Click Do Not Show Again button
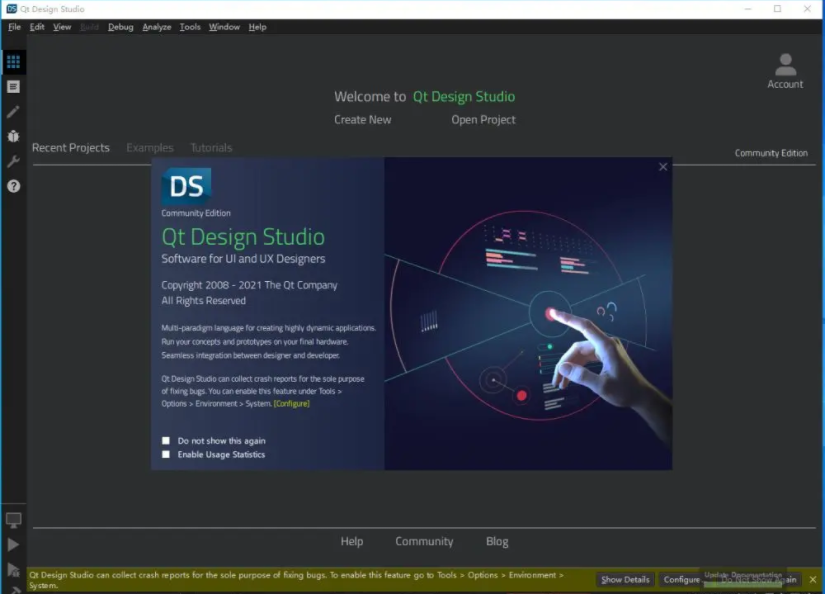825x594 pixels. click(x=758, y=579)
